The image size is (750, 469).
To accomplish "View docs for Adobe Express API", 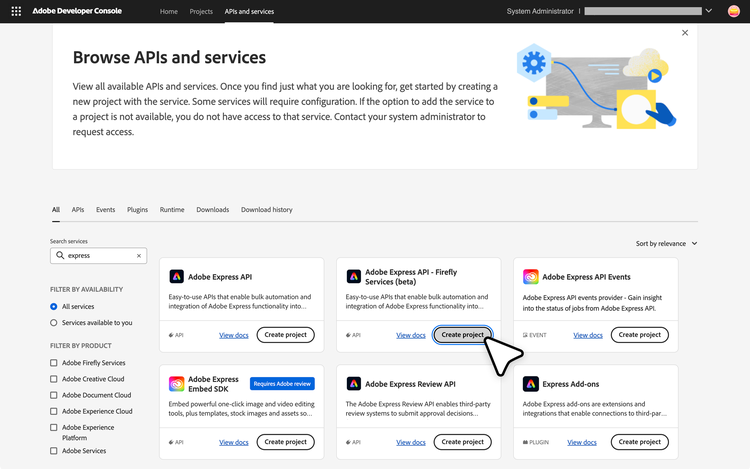I will click(233, 335).
